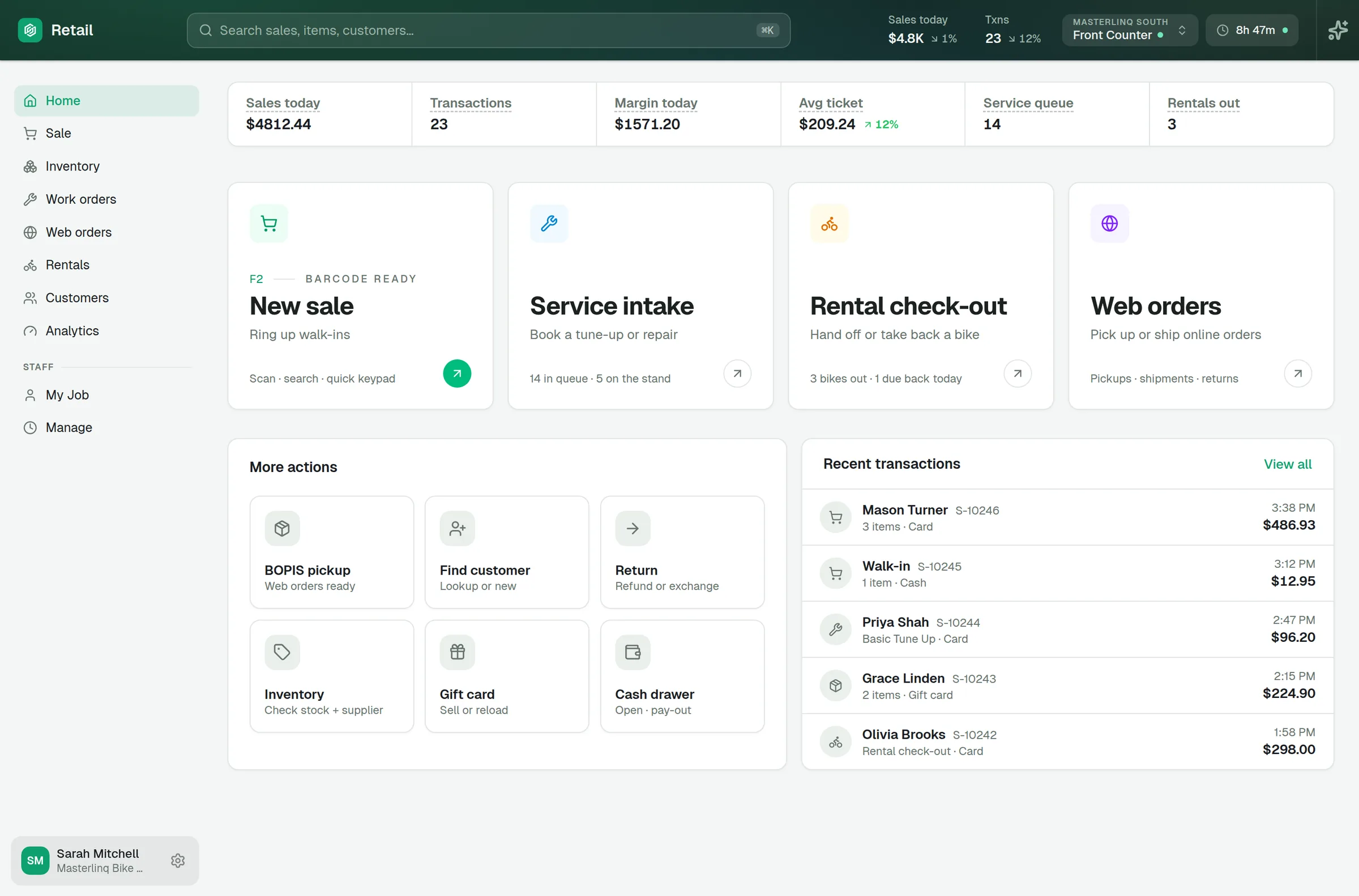
Task: Open Priya Shah transaction S-10244
Action: point(1067,629)
